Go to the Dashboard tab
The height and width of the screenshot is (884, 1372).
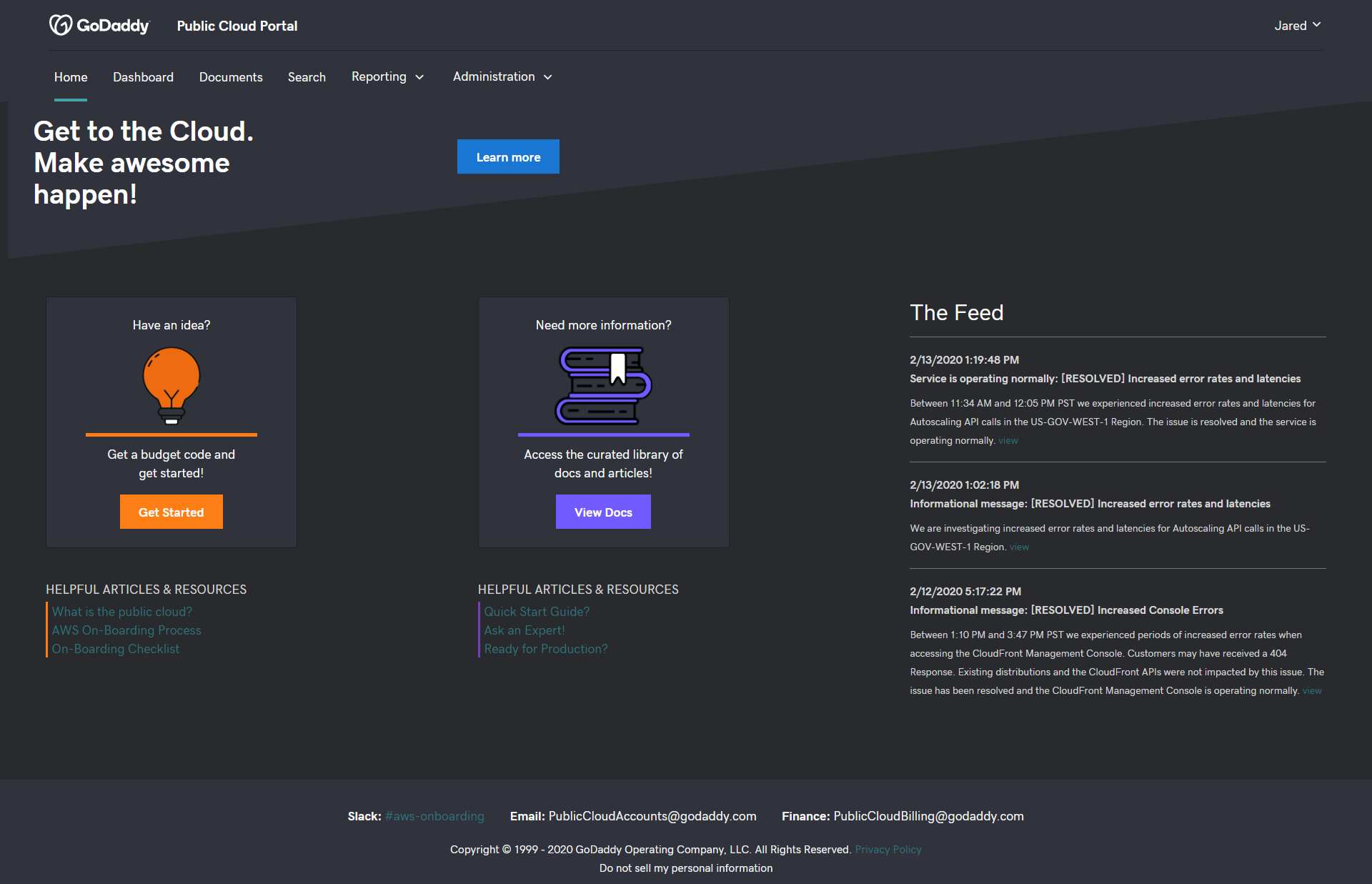click(143, 77)
